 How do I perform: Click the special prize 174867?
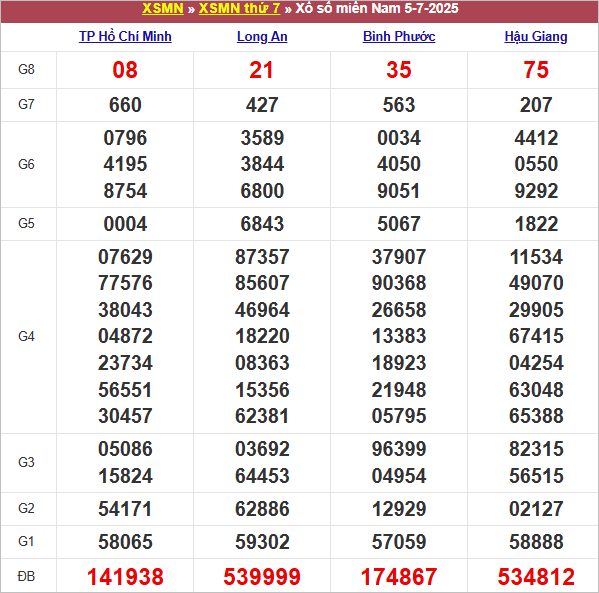click(x=399, y=577)
